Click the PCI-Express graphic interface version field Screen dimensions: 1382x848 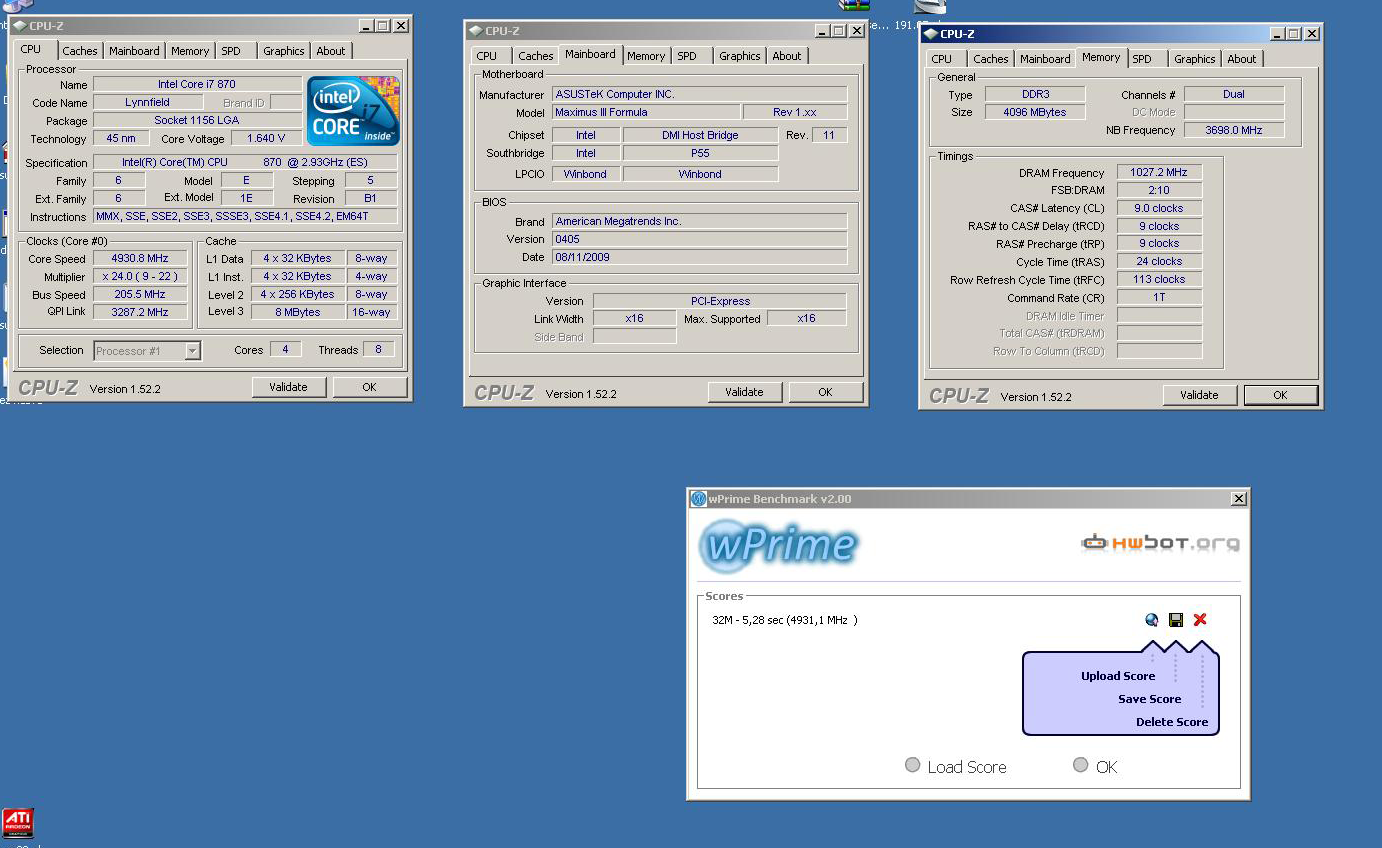pyautogui.click(x=720, y=301)
